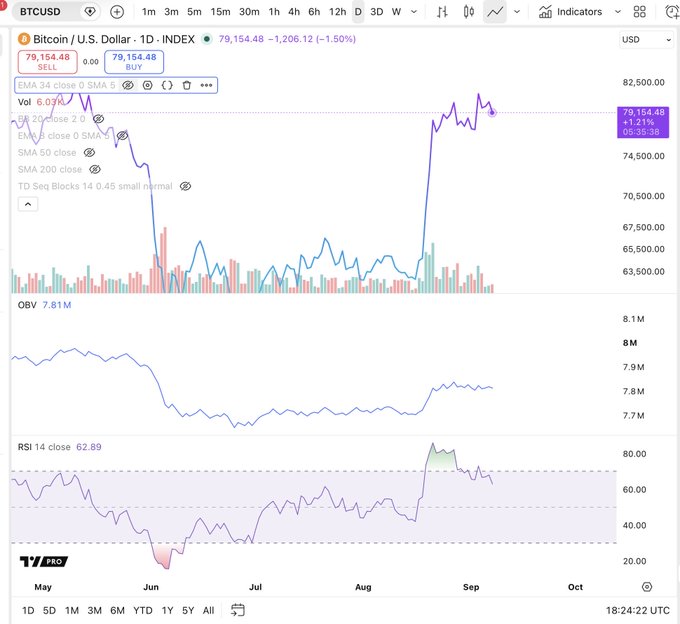Collapse the indicator legend chevron

(28, 204)
